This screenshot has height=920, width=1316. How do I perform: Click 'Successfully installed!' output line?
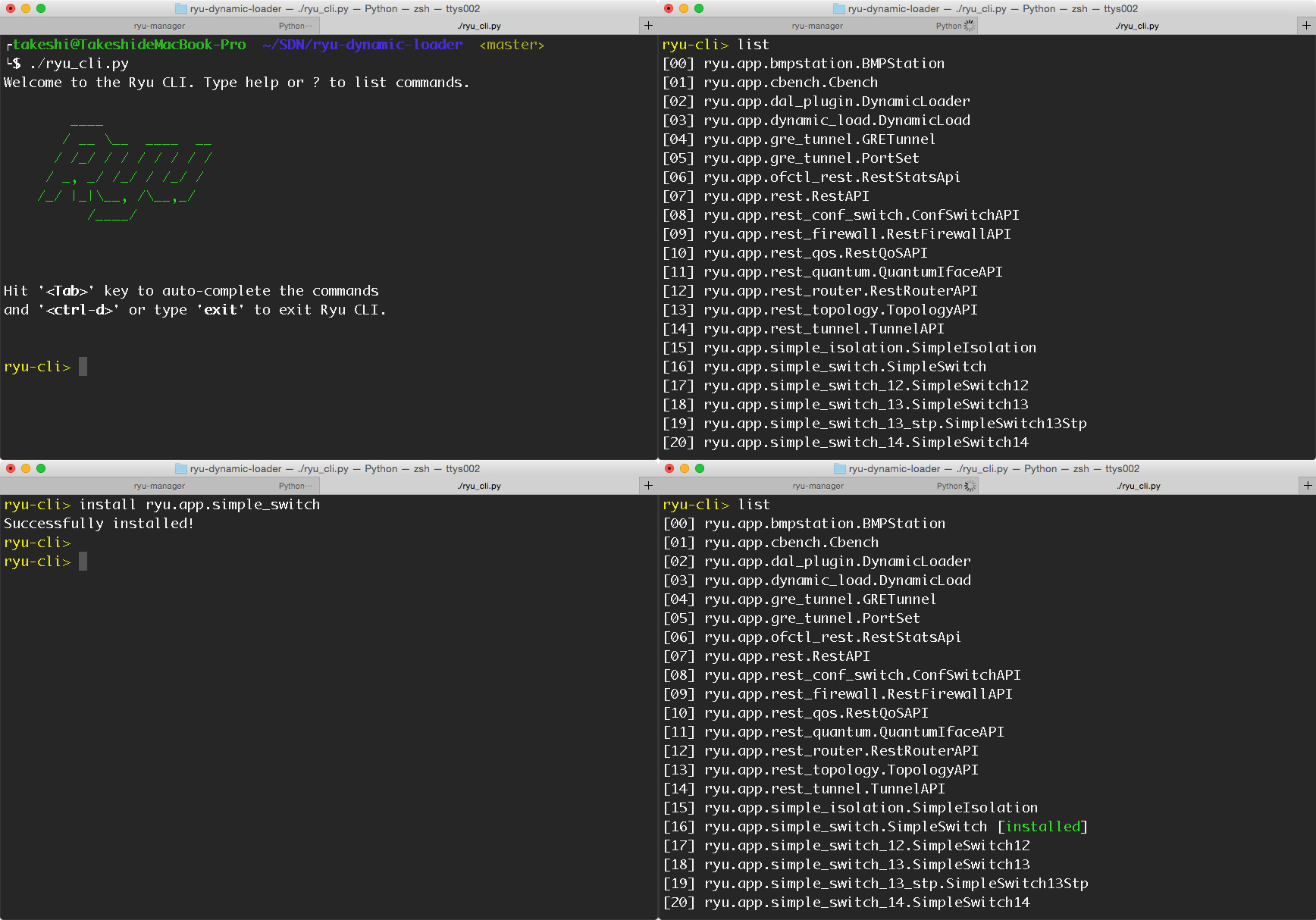pyautogui.click(x=99, y=524)
